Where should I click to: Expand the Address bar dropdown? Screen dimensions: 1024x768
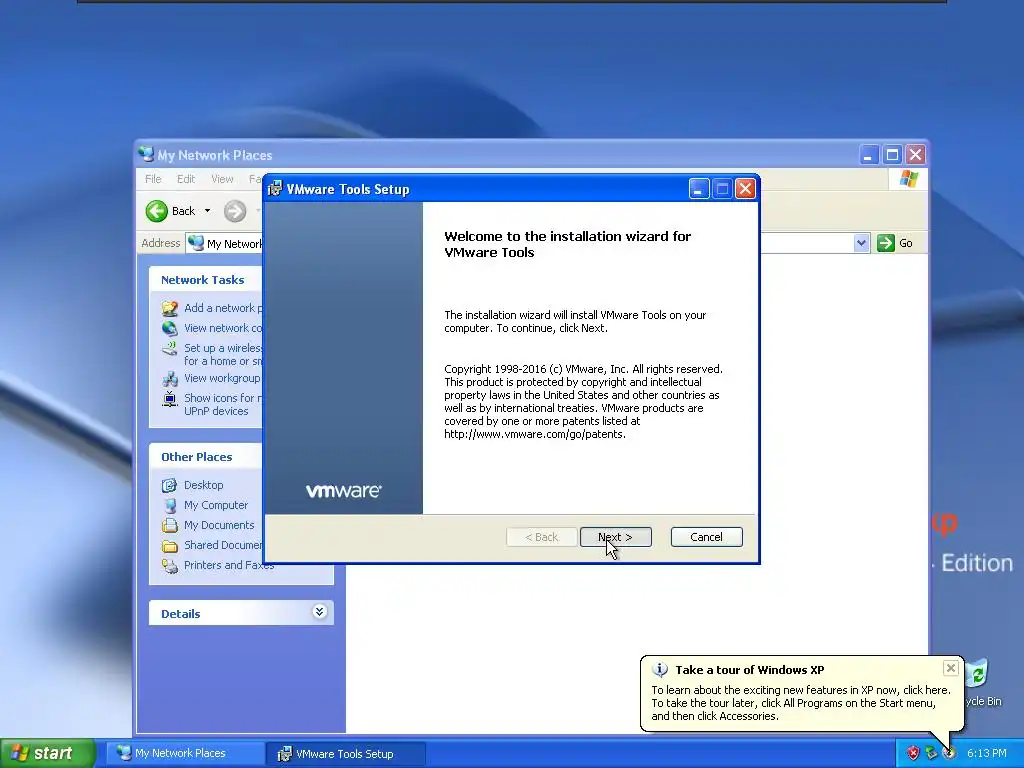click(x=861, y=243)
